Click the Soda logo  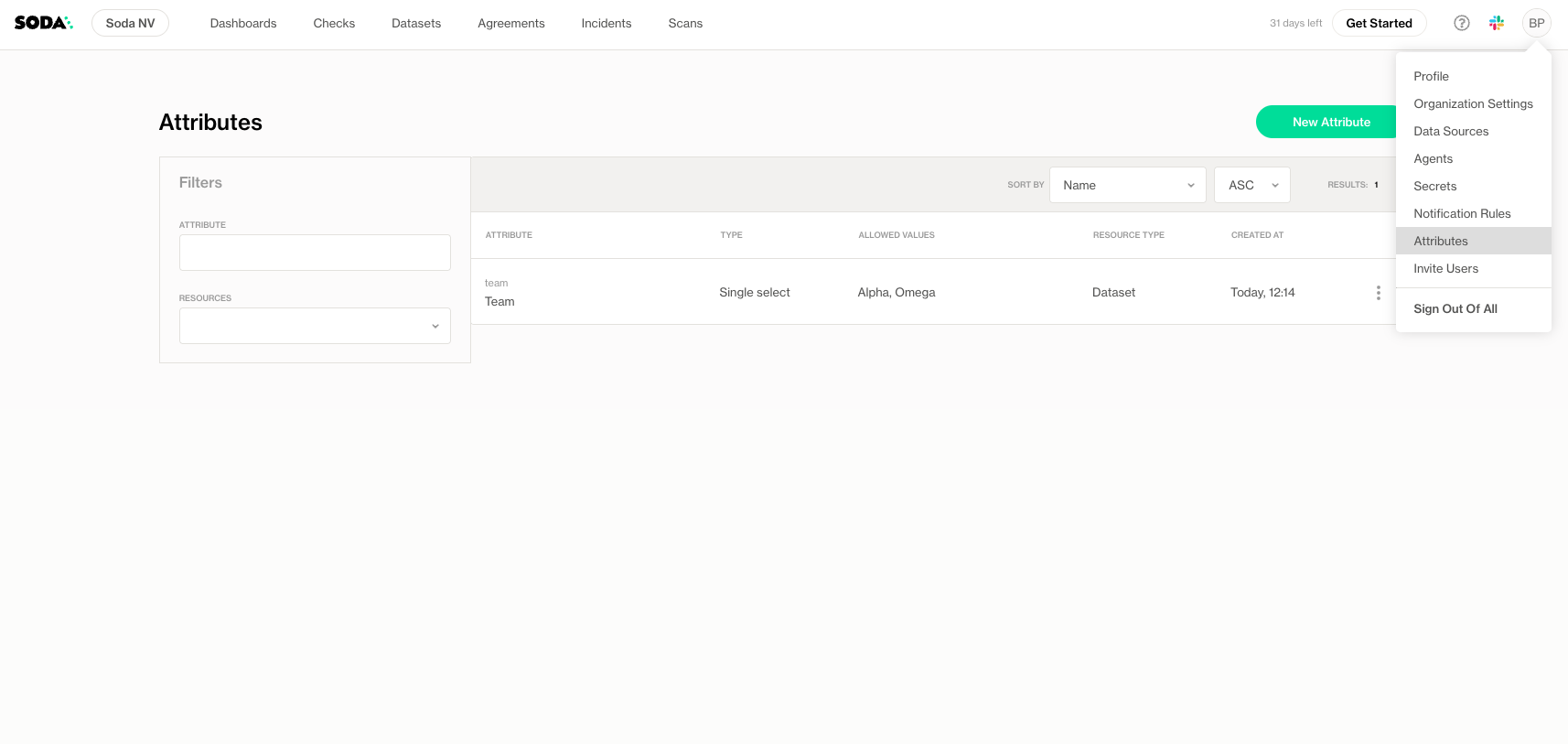(43, 23)
